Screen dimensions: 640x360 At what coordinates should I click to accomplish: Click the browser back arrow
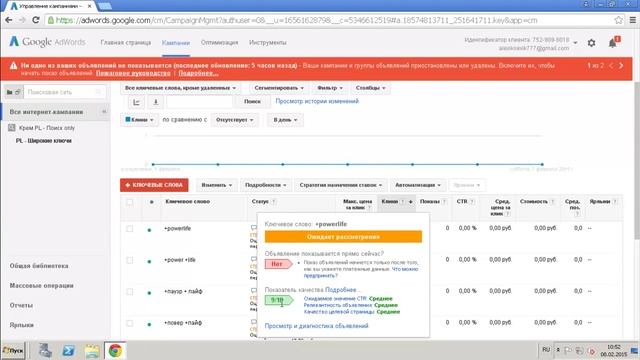click(x=9, y=20)
